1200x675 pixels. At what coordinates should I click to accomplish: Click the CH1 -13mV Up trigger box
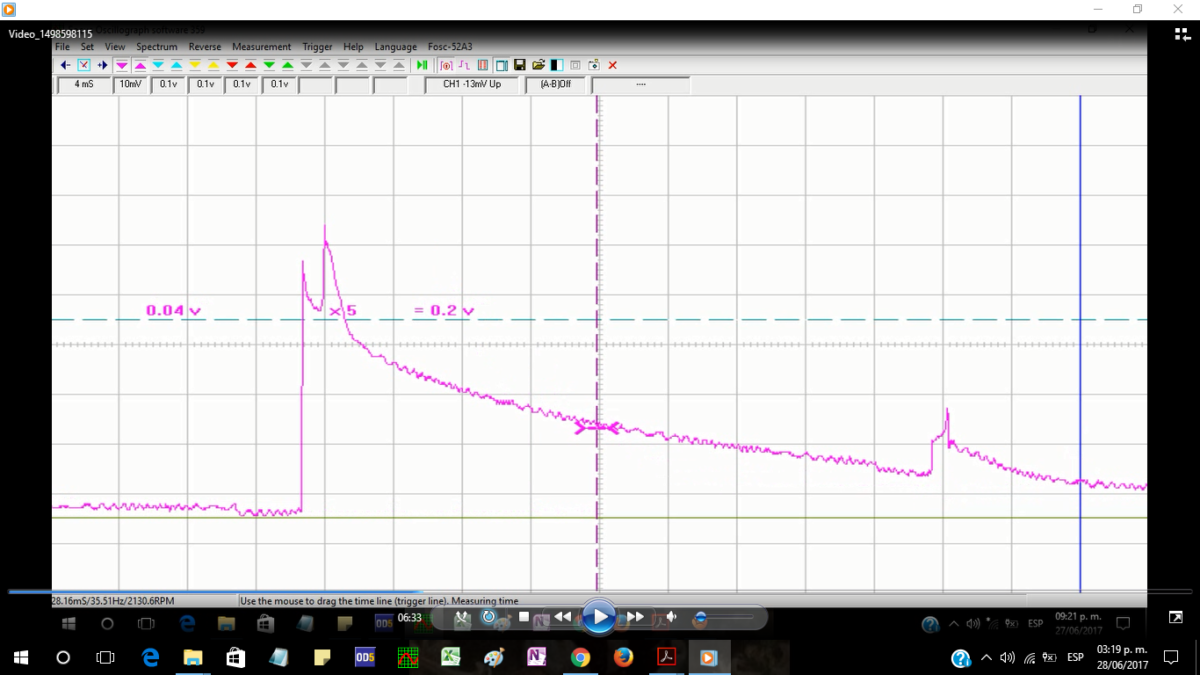(472, 85)
